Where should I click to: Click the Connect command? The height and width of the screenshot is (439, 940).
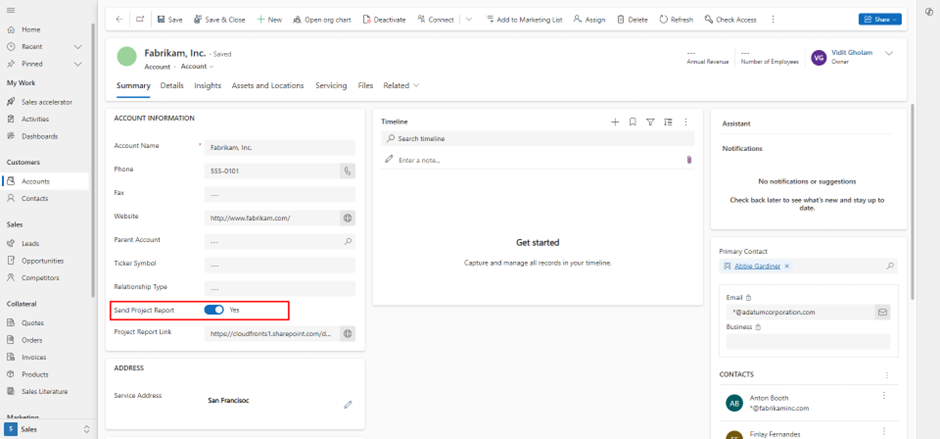point(436,19)
